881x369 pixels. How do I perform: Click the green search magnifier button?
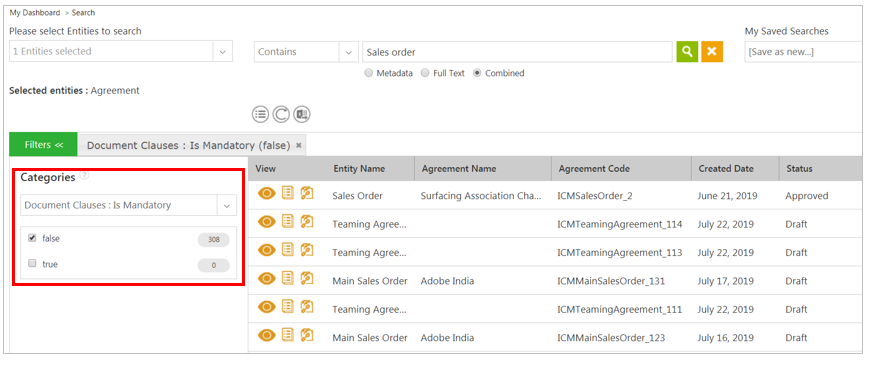tap(687, 52)
